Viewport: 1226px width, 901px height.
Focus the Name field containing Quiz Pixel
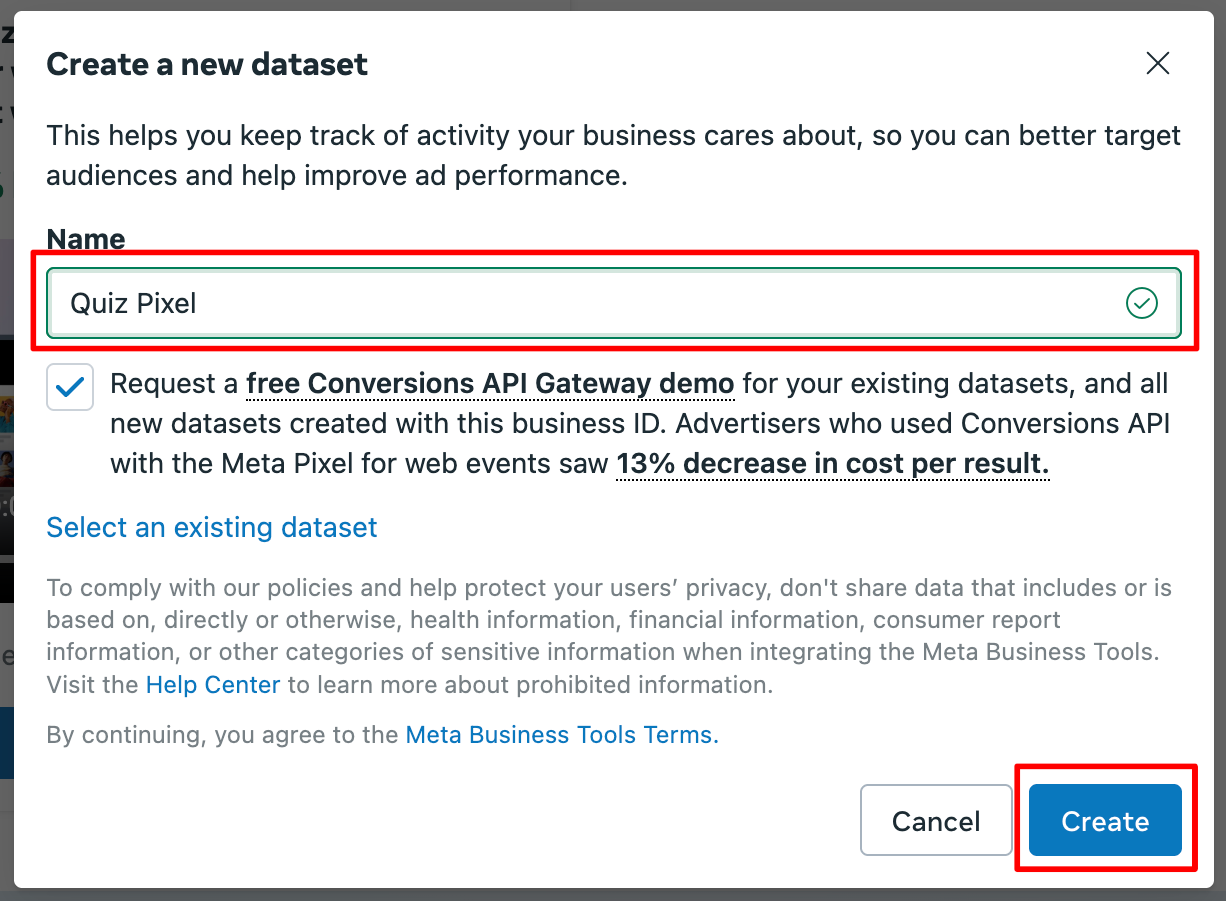coord(614,303)
